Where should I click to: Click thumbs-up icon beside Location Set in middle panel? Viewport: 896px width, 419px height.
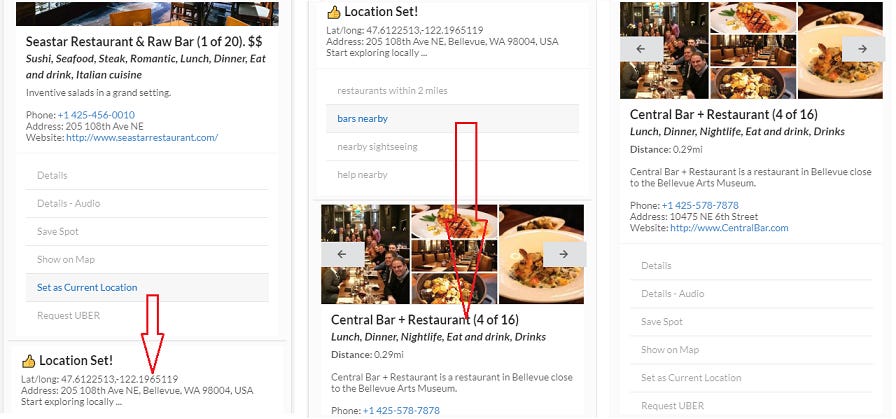pyautogui.click(x=334, y=12)
